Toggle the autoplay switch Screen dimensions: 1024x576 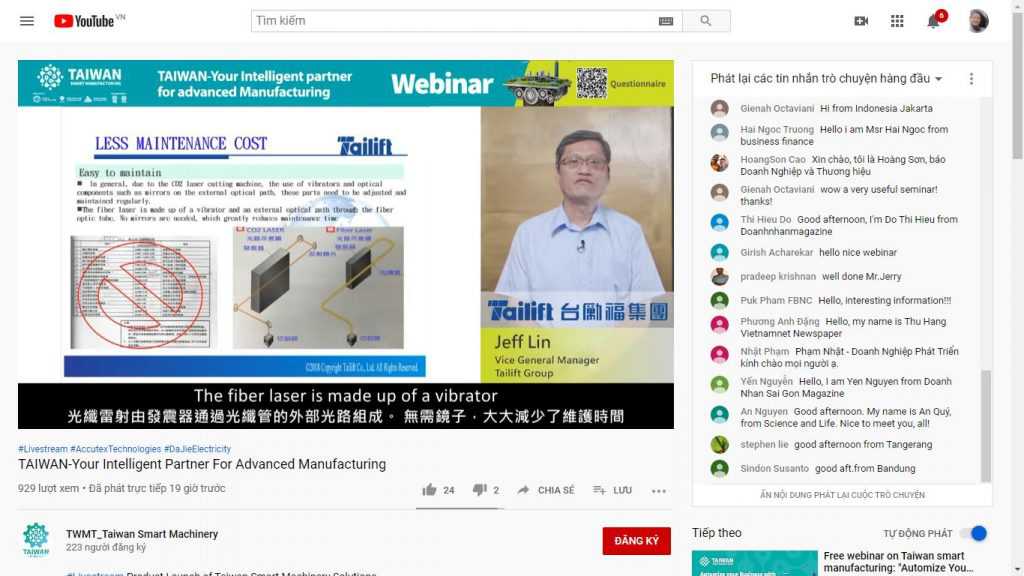tap(972, 533)
